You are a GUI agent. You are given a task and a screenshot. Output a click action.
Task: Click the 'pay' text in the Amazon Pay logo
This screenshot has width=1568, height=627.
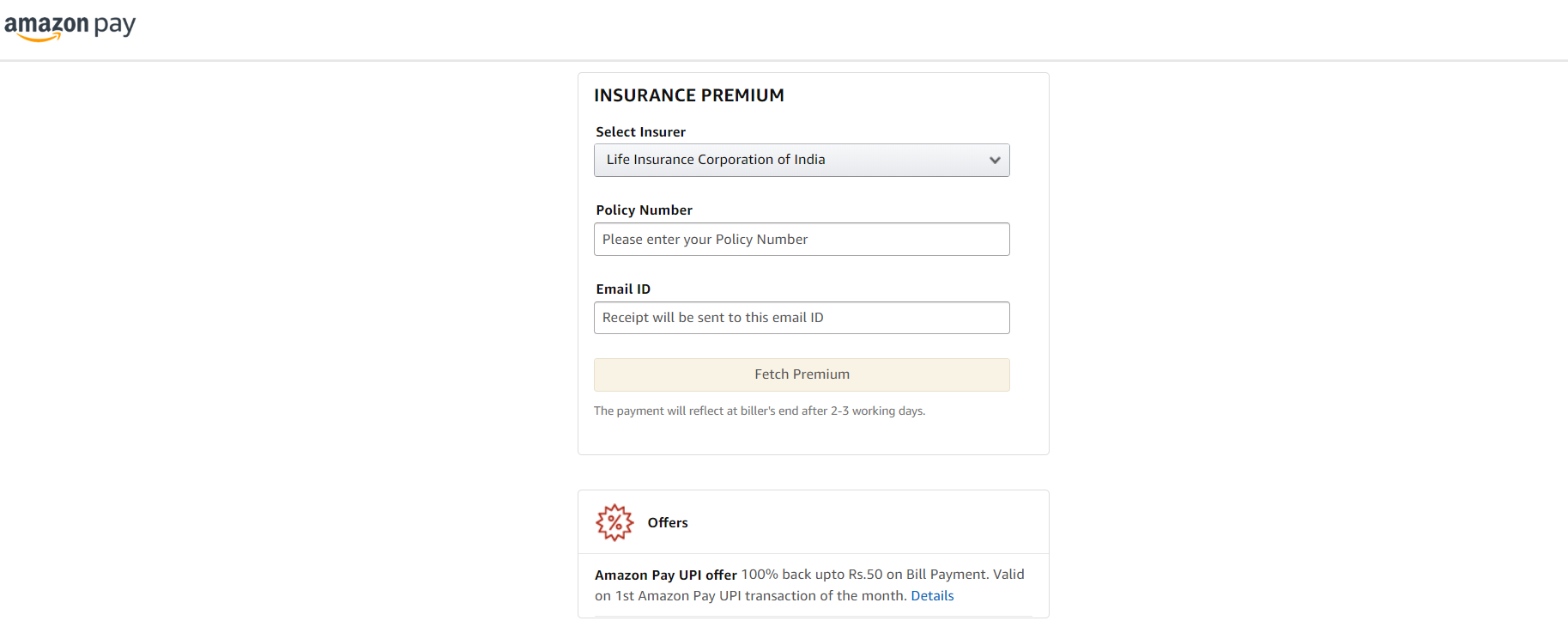(116, 26)
